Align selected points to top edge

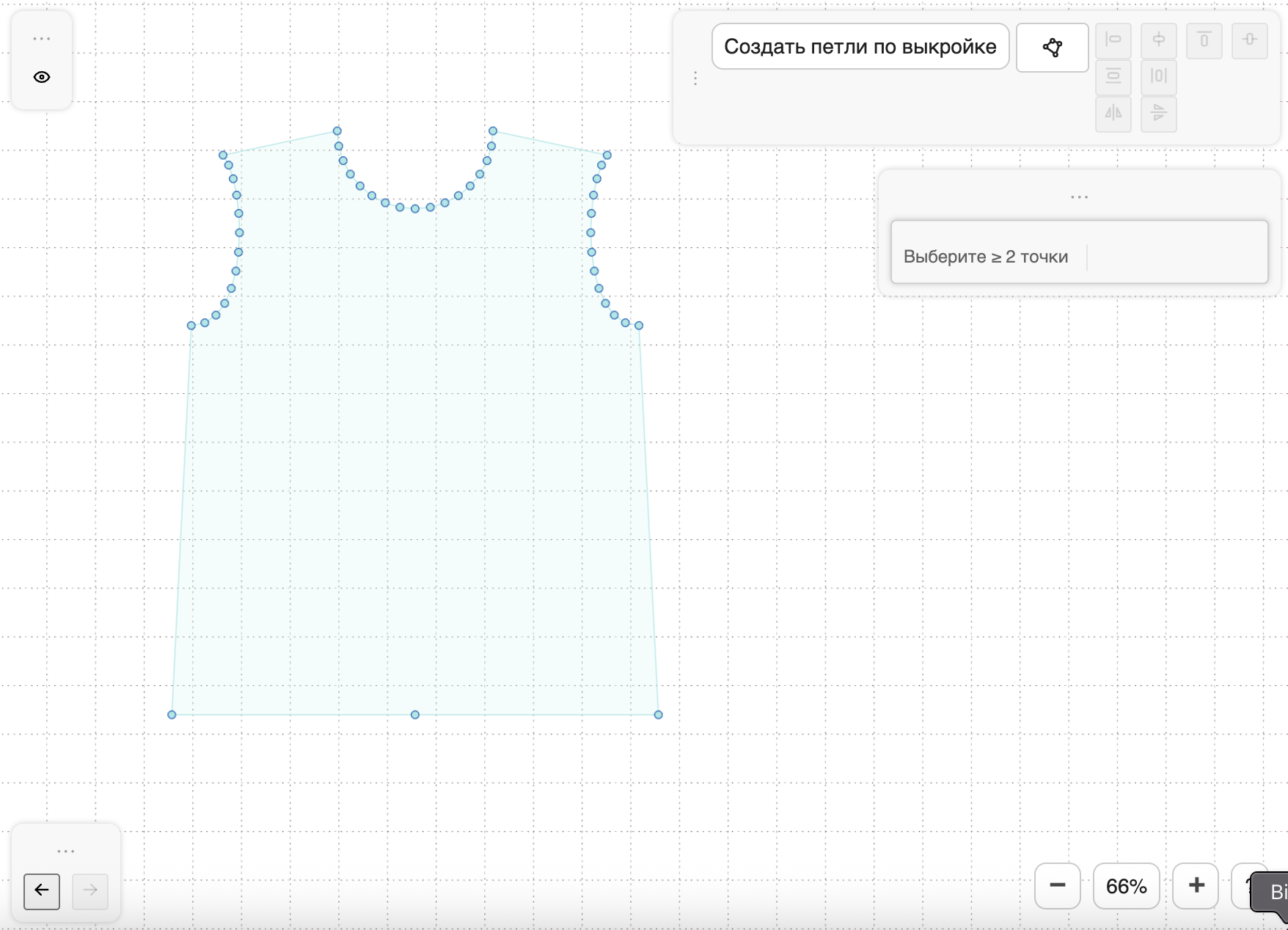[x=1204, y=40]
